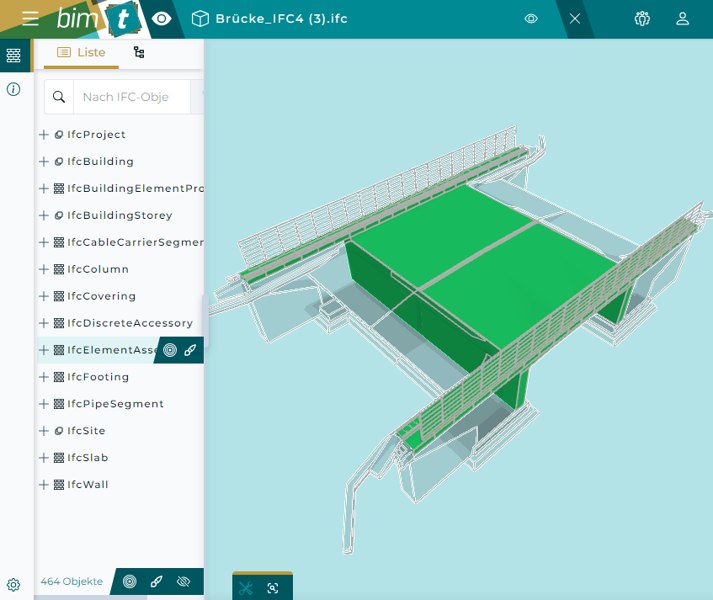Click the IfcCableCarrierSegment type icon
The width and height of the screenshot is (713, 600).
click(59, 242)
